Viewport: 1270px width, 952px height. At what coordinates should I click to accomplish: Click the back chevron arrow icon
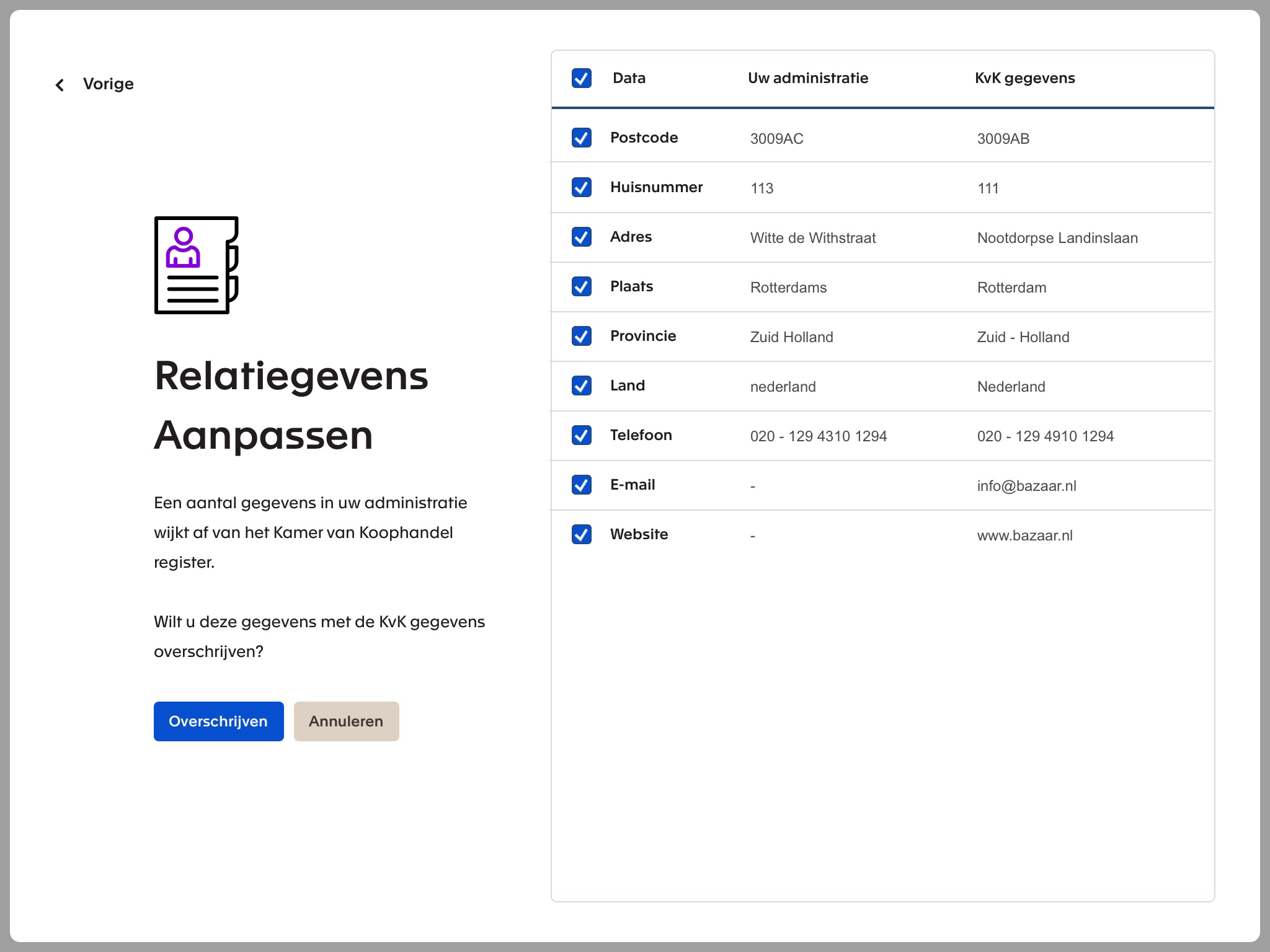pyautogui.click(x=60, y=85)
